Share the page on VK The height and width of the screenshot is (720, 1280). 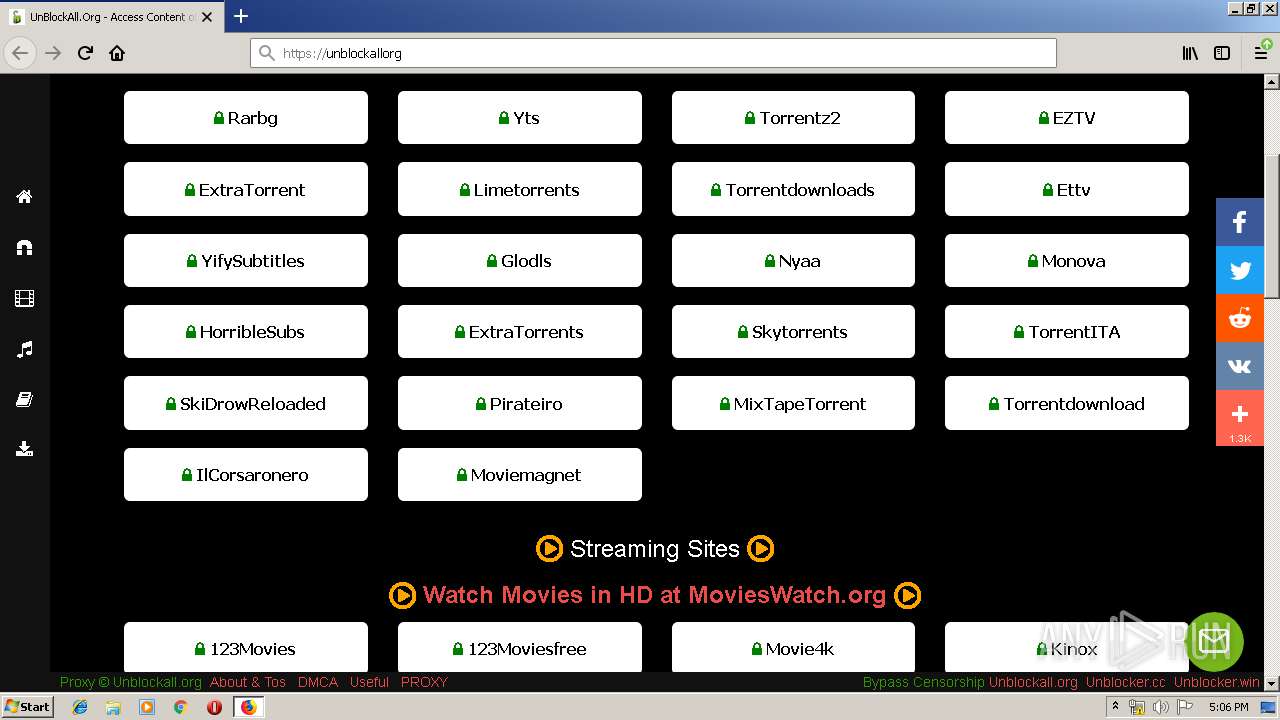click(x=1240, y=366)
